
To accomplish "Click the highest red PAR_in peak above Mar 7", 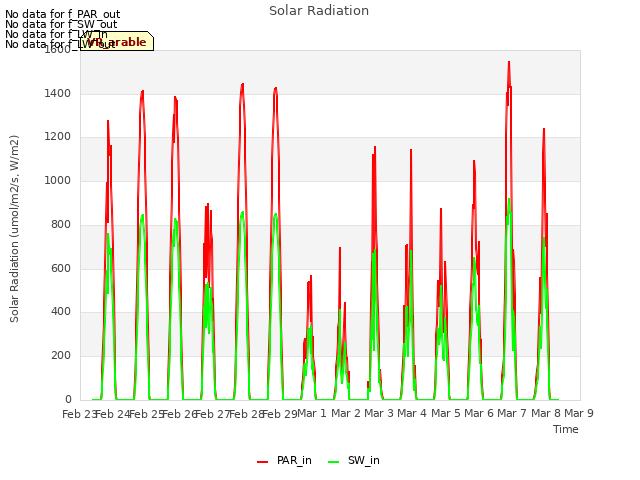I will click(x=509, y=62).
